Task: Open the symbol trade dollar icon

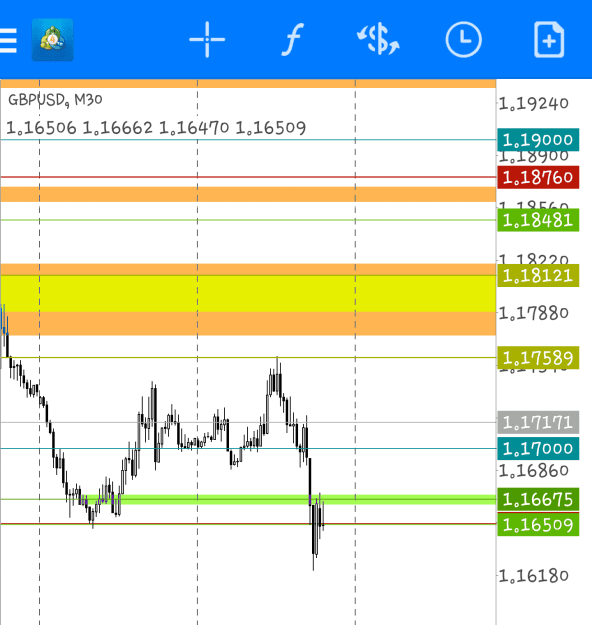Action: [x=378, y=39]
